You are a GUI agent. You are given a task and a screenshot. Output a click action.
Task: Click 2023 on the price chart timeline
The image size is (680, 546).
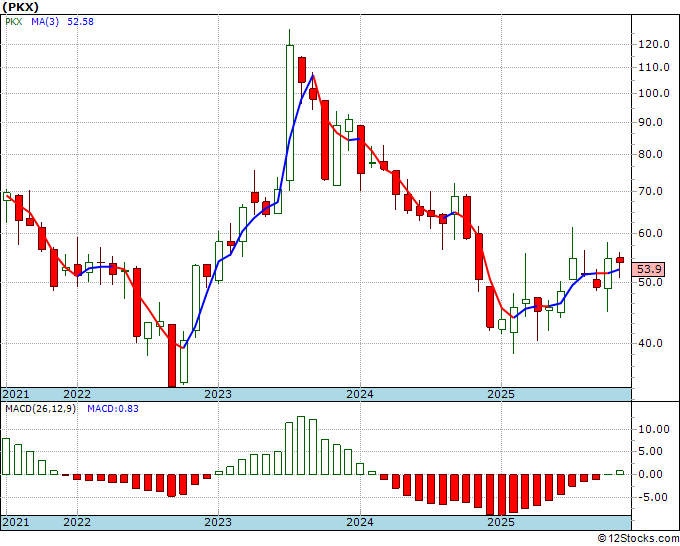click(x=218, y=394)
